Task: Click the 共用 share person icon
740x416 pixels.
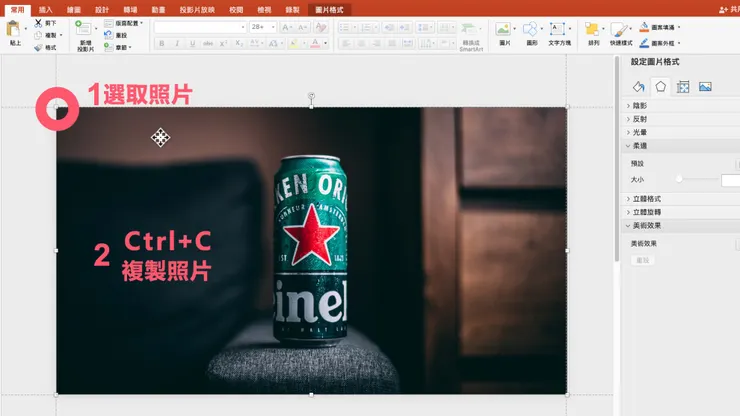Action: coord(723,9)
